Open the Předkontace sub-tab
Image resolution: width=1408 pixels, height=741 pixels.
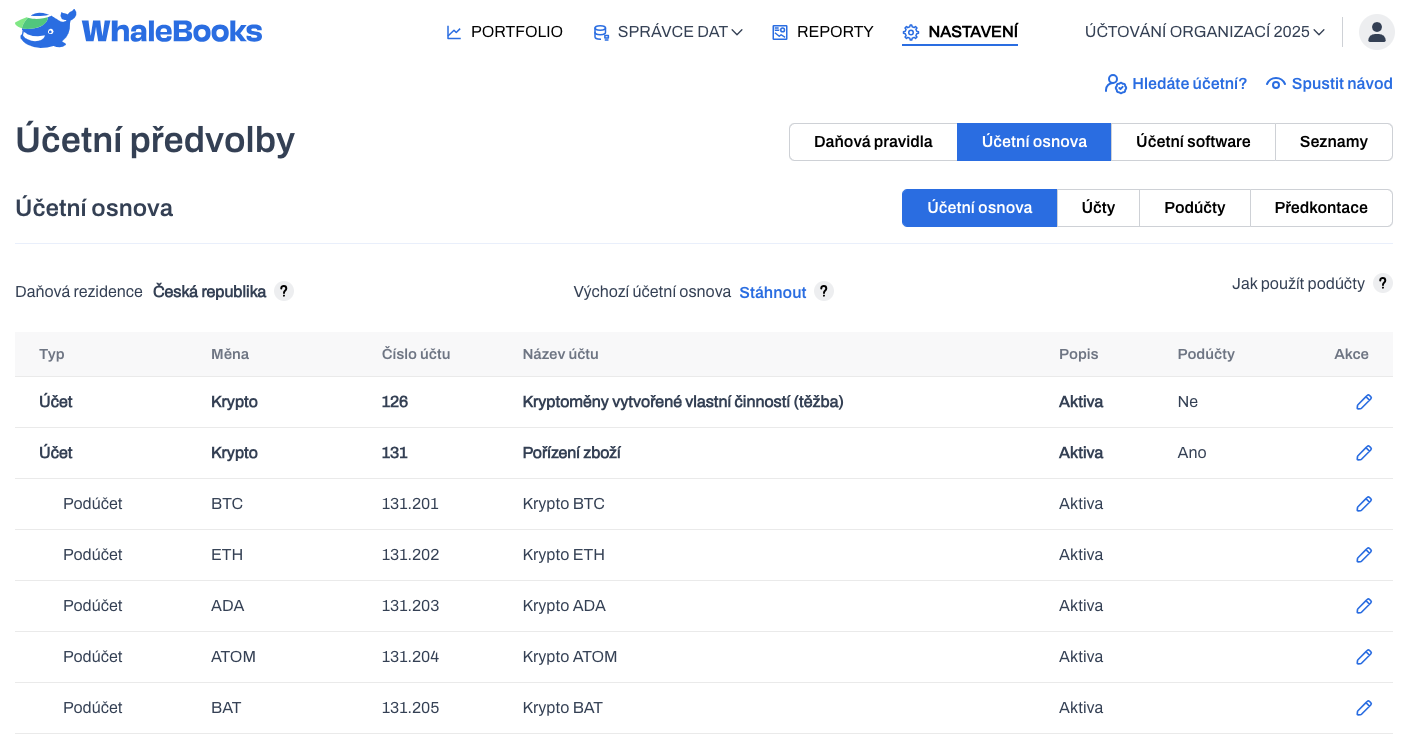coord(1321,208)
